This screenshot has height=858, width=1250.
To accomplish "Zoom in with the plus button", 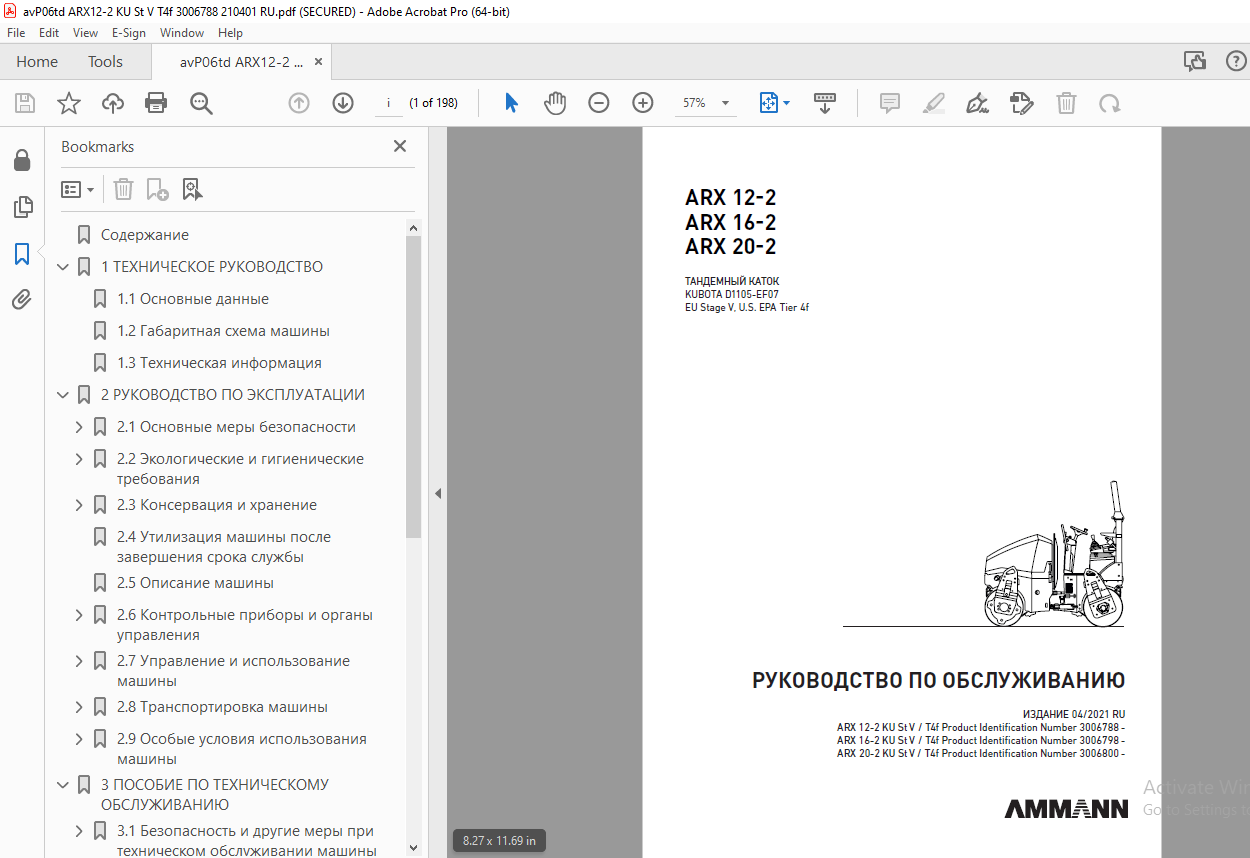I will click(643, 103).
